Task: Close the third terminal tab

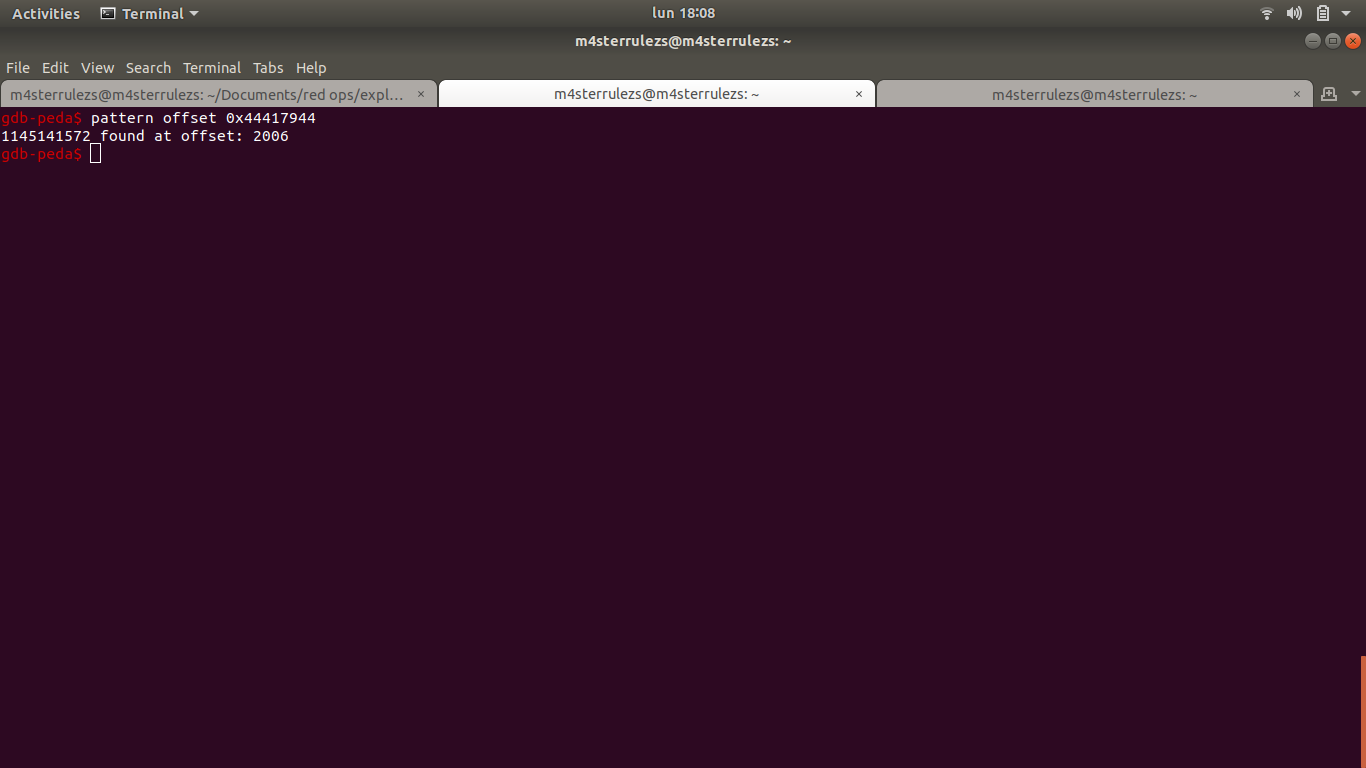Action: [x=1297, y=94]
